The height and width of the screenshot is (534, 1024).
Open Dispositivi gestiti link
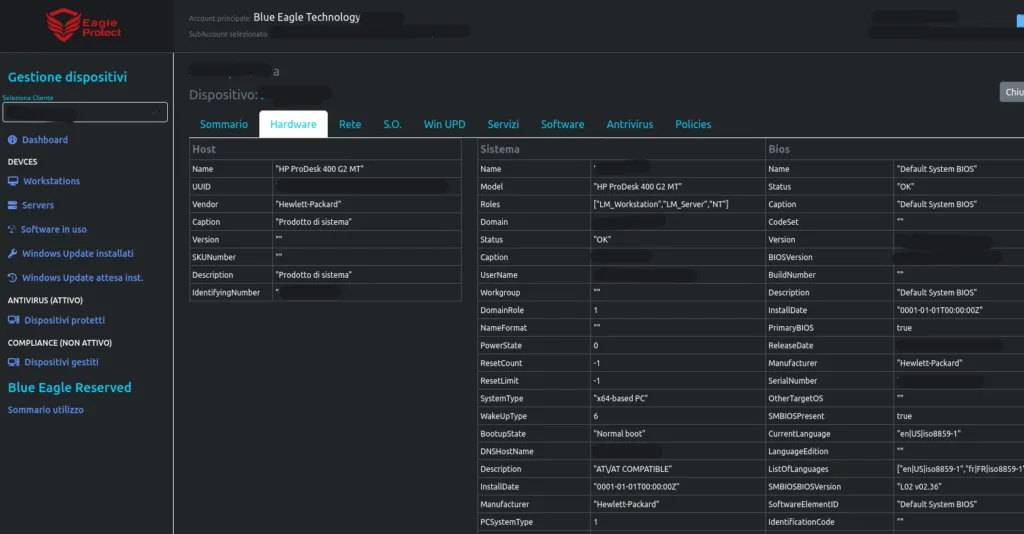tap(61, 362)
